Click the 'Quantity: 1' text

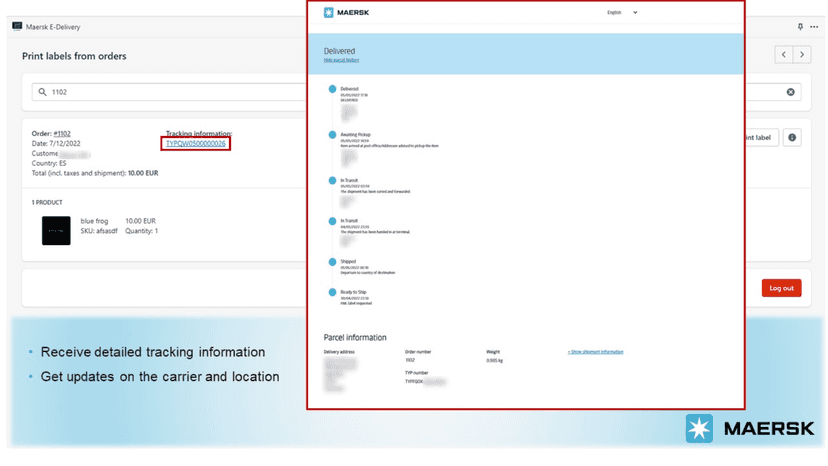(142, 231)
